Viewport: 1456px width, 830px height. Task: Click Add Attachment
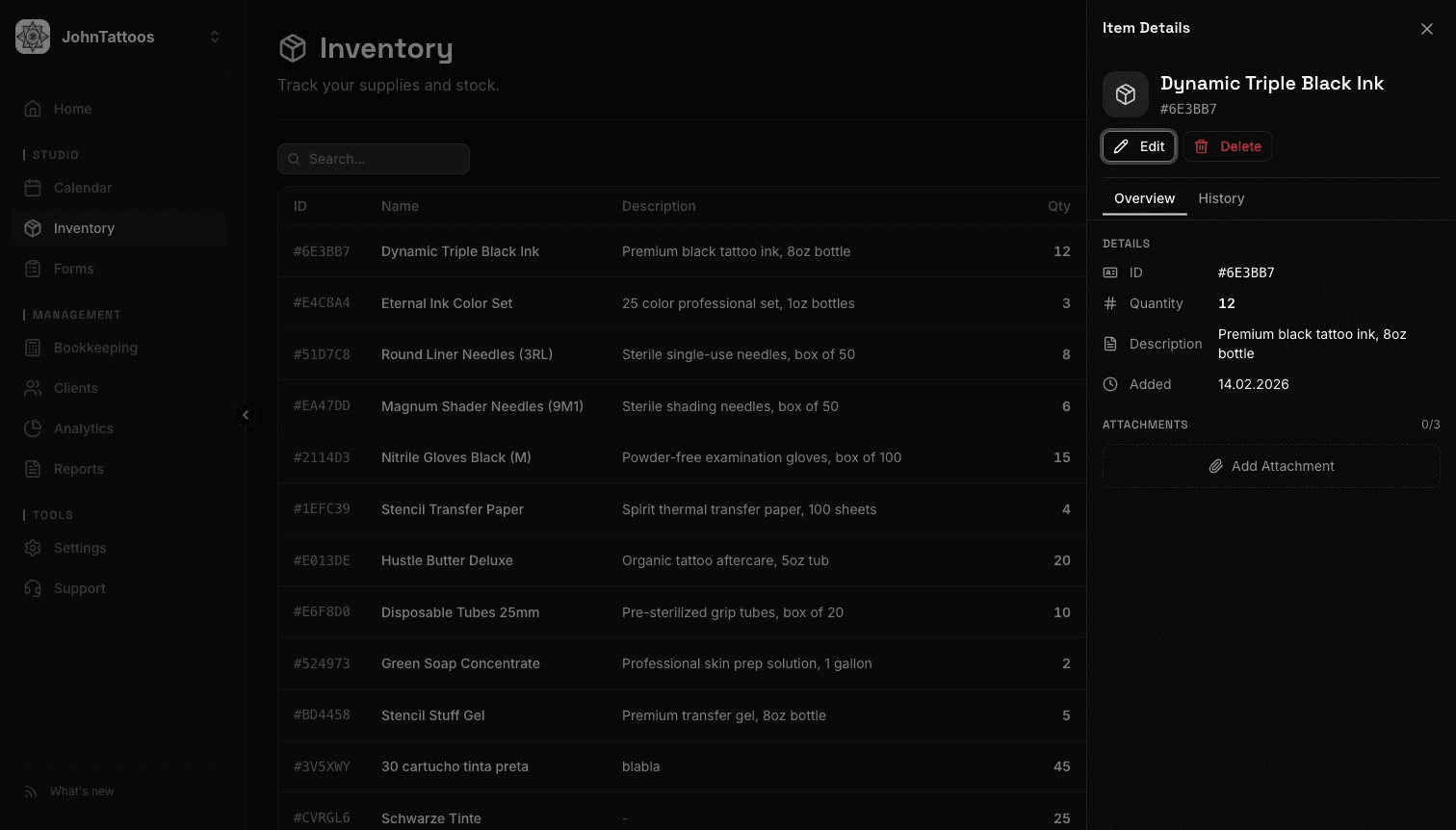(x=1271, y=466)
